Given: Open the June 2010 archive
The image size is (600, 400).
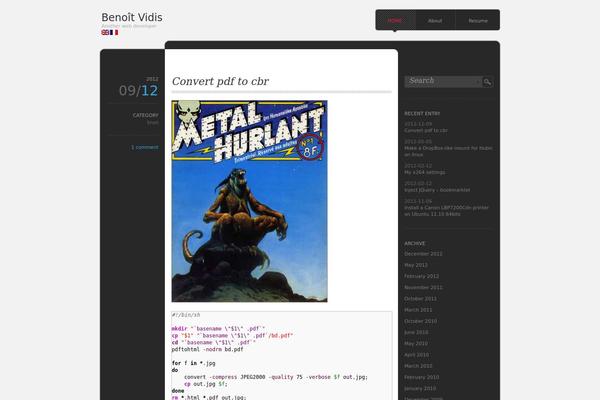Looking at the screenshot, I should point(416,332).
